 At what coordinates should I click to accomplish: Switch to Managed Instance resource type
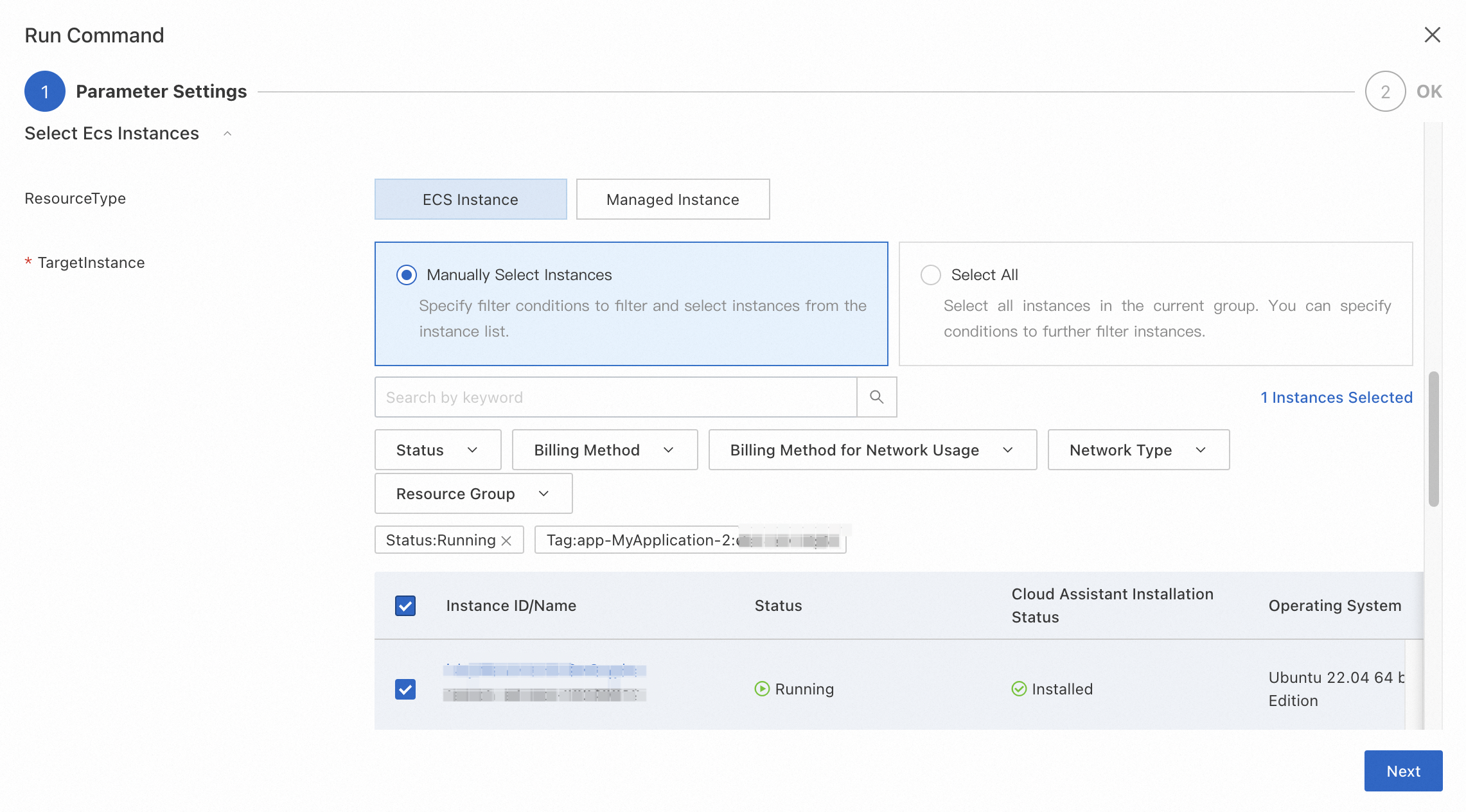point(672,199)
